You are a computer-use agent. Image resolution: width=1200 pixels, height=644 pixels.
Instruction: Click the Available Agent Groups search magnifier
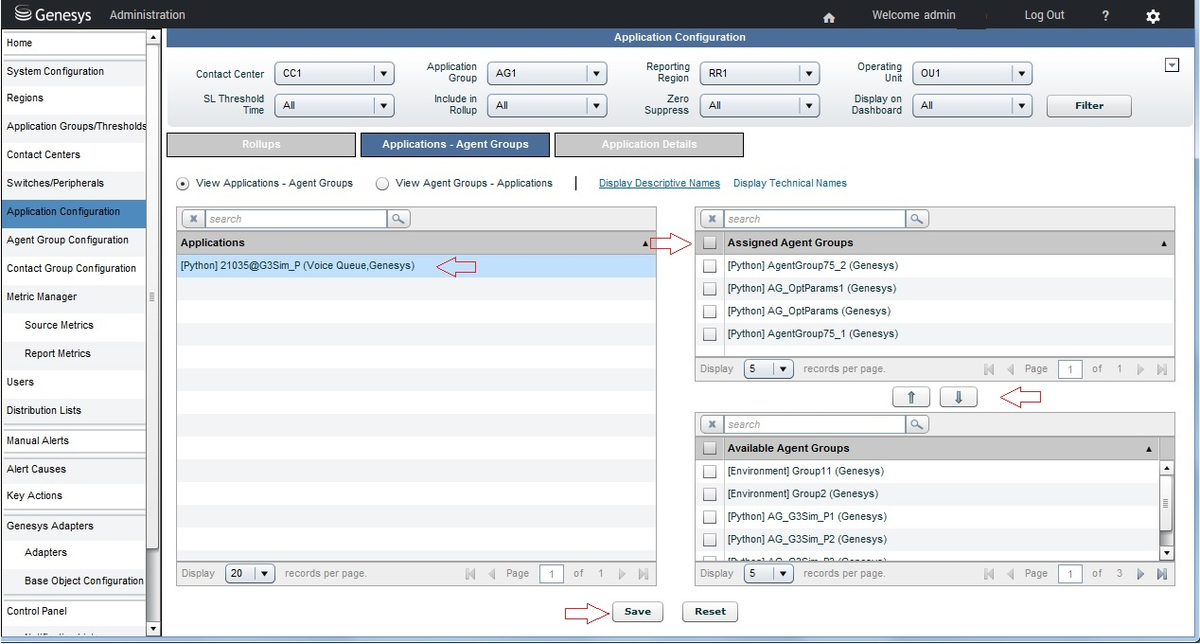click(917, 425)
